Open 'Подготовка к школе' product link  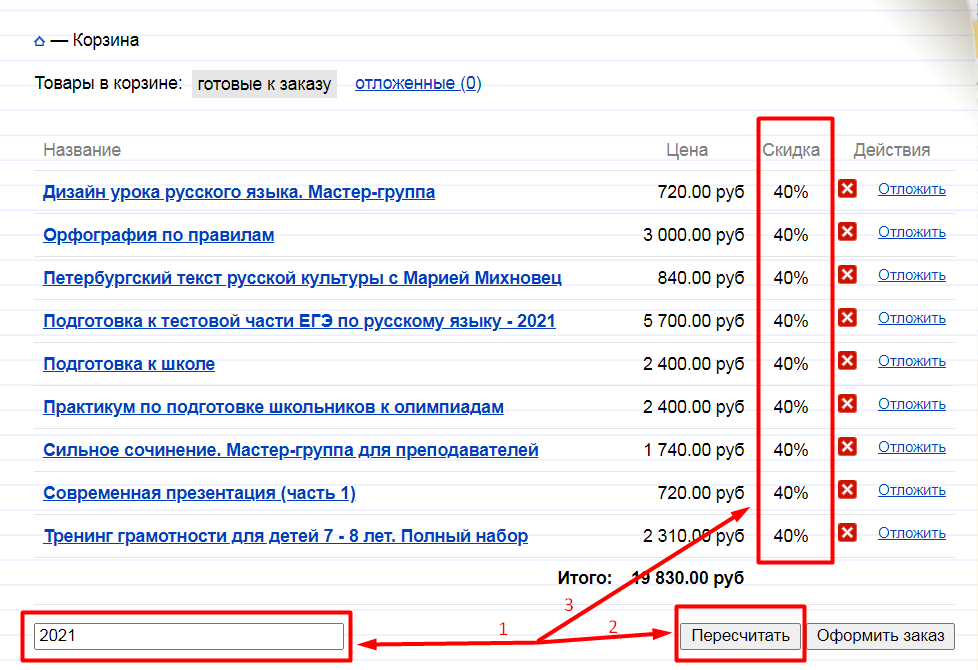(x=129, y=364)
